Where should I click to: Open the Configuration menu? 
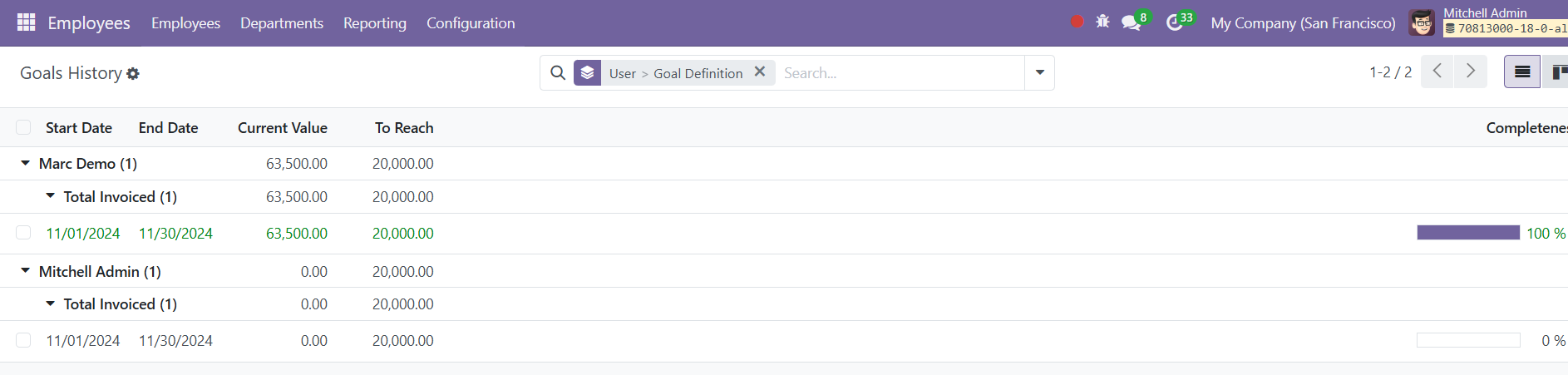click(471, 23)
